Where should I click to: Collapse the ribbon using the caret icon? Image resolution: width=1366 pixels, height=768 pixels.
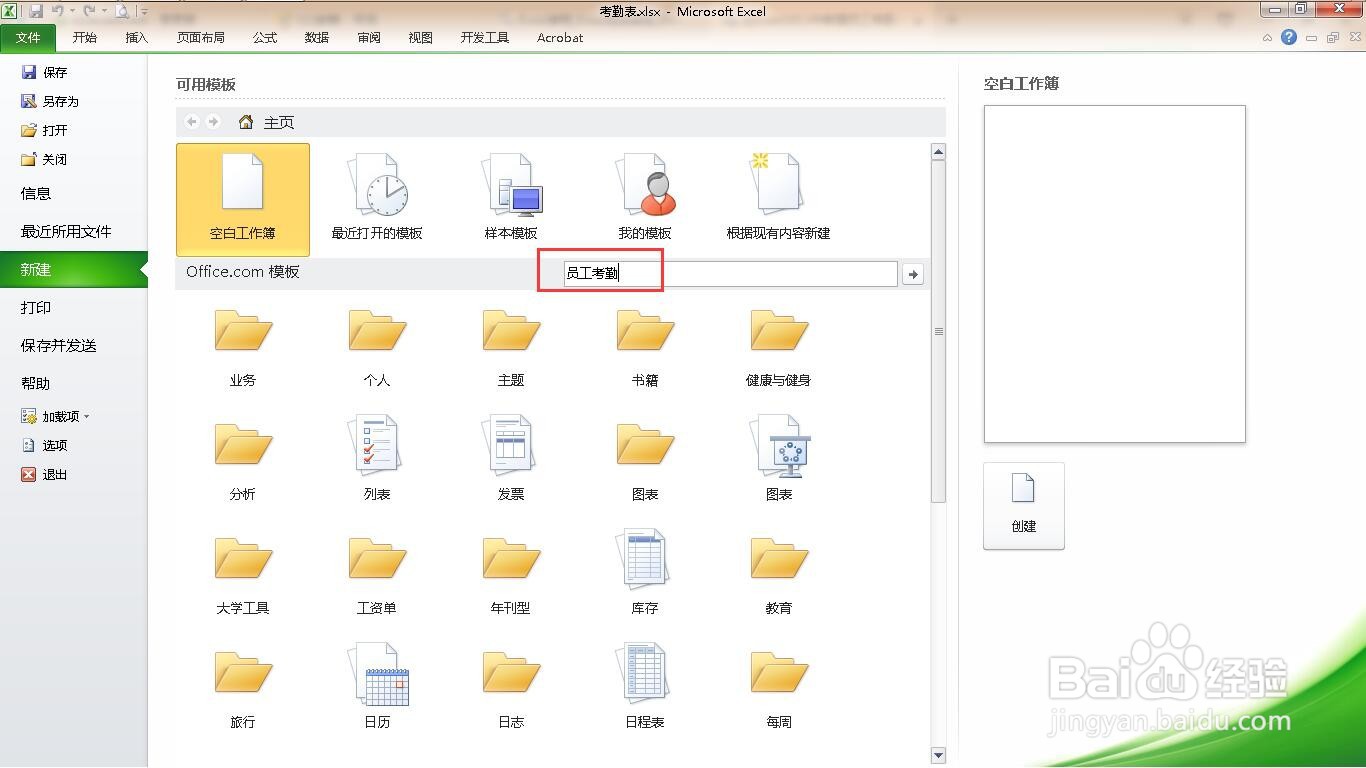pos(1268,38)
